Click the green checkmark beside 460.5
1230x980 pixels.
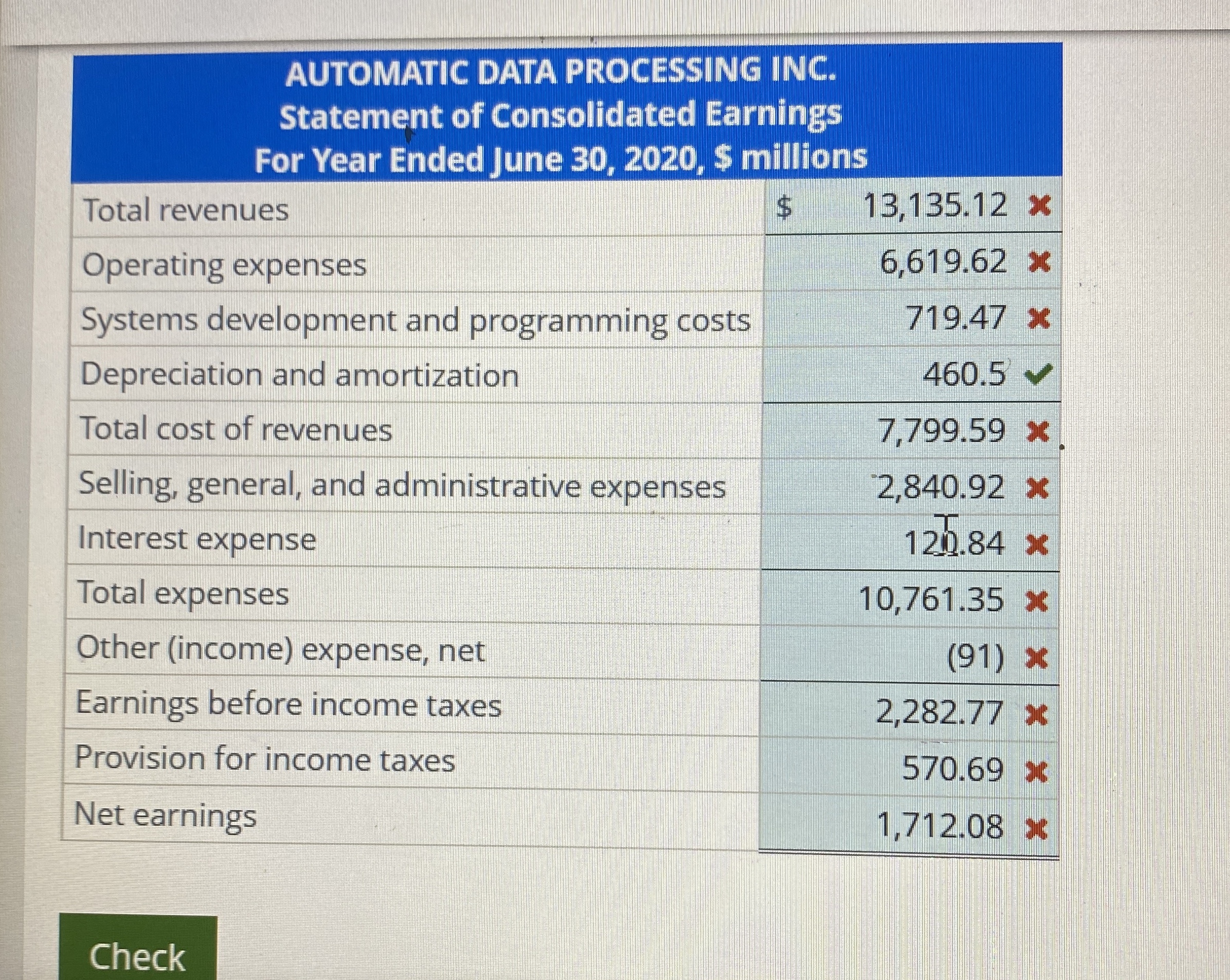(1038, 375)
